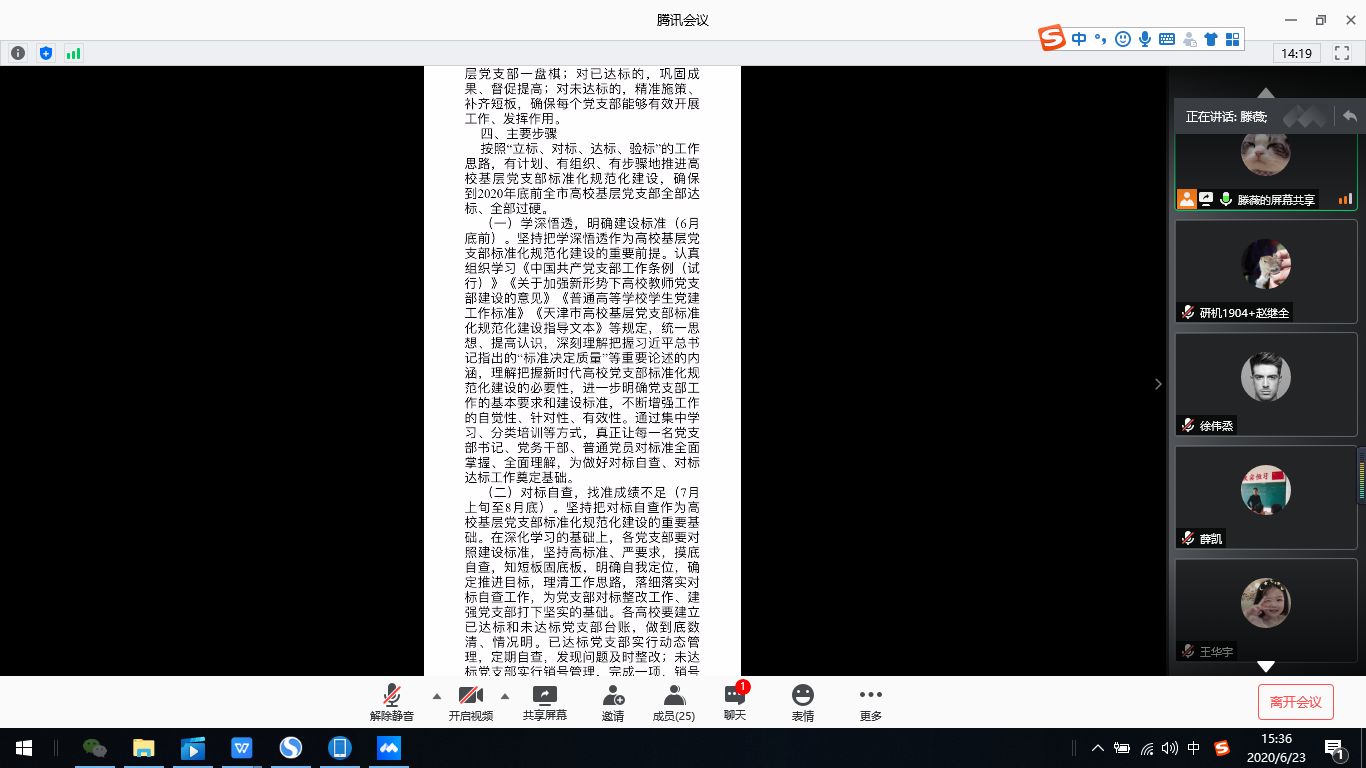Screen dimensions: 1366x768
Task: Click the blue security shield icon
Action: [x=45, y=53]
